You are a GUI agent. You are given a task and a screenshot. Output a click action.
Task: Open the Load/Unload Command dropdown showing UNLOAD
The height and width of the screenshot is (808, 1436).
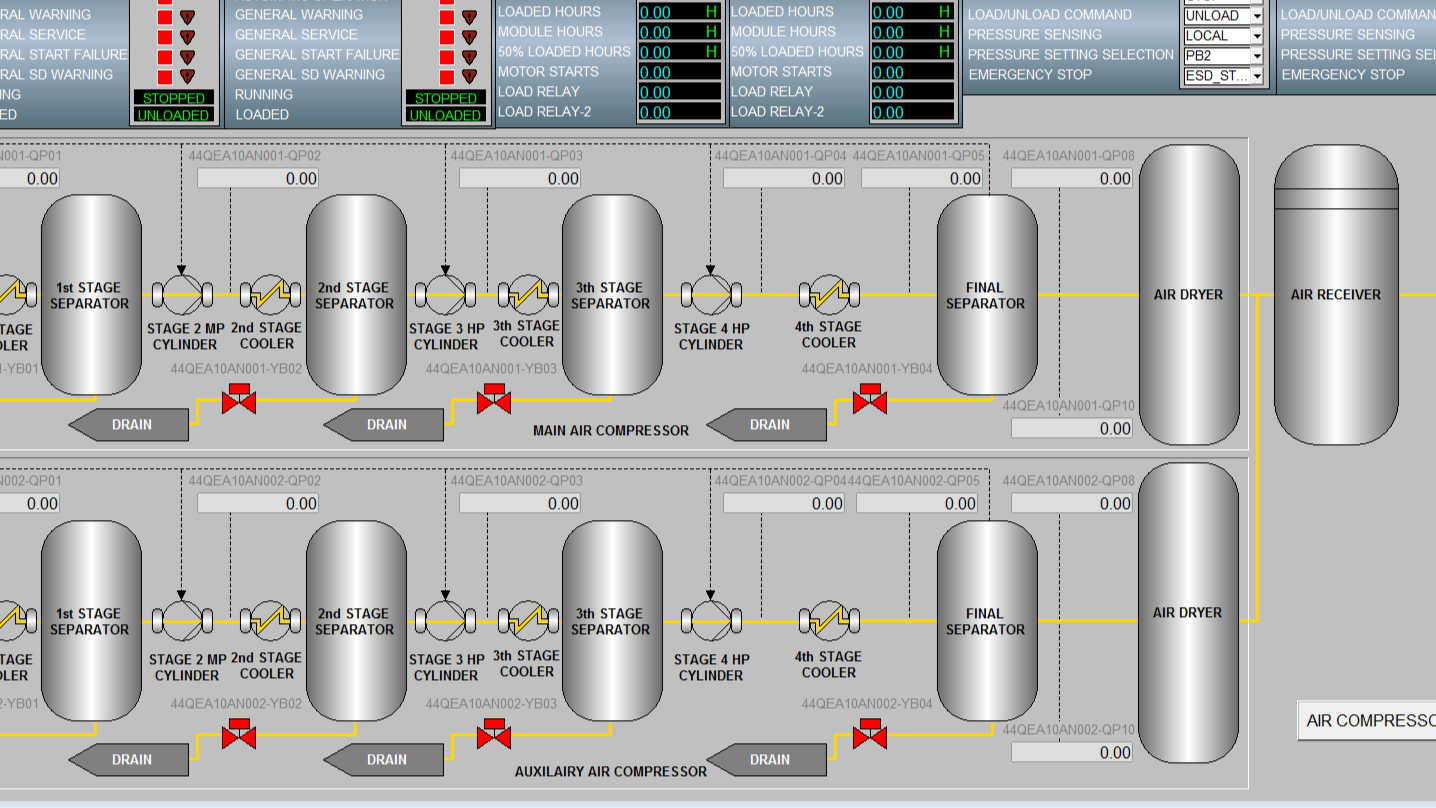(1256, 16)
